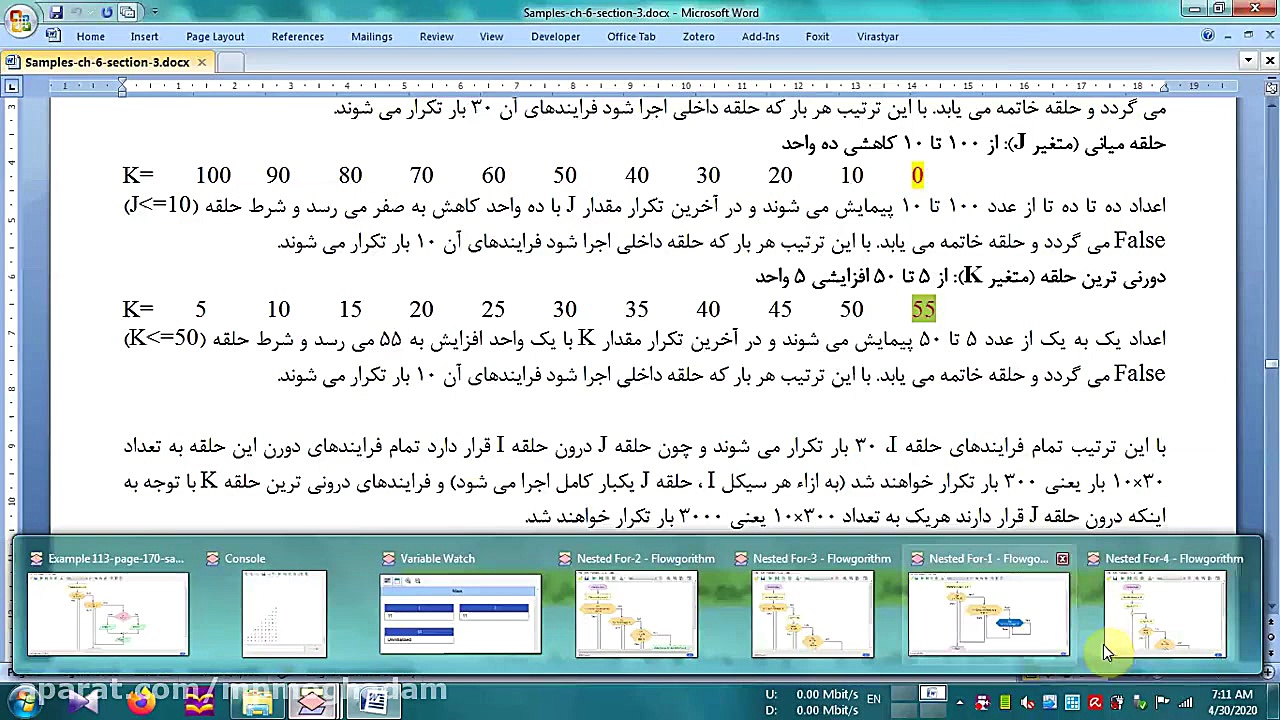Open the References ribbon tab
1280x720 pixels.
pyautogui.click(x=297, y=37)
